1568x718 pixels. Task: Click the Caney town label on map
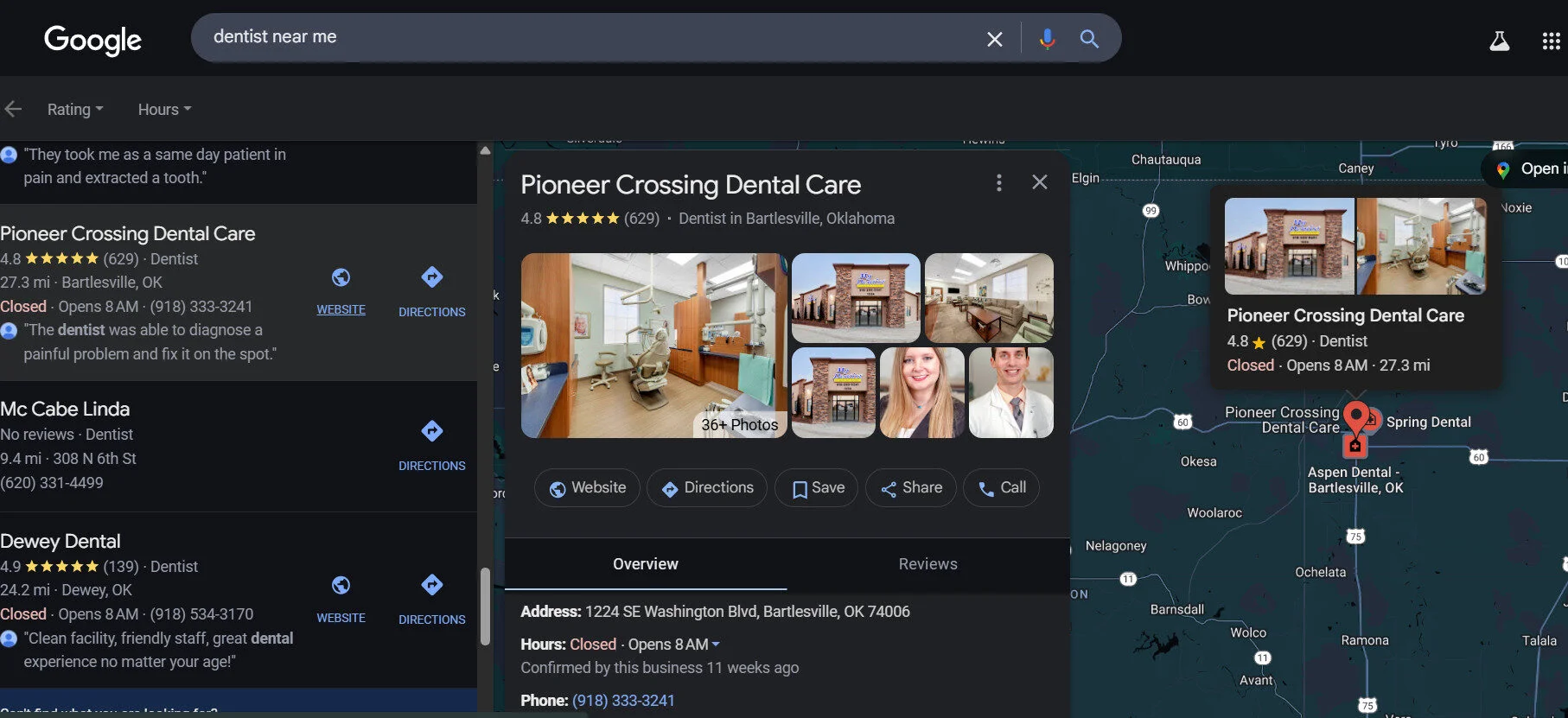1355,168
